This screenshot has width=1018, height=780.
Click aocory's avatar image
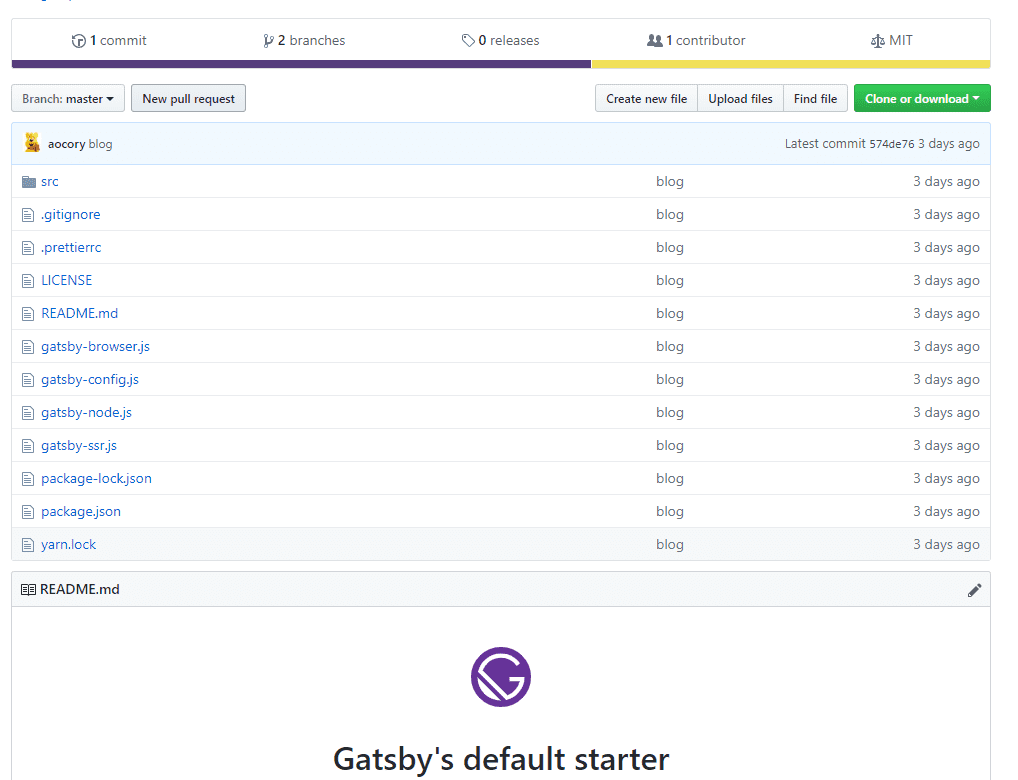click(x=32, y=142)
